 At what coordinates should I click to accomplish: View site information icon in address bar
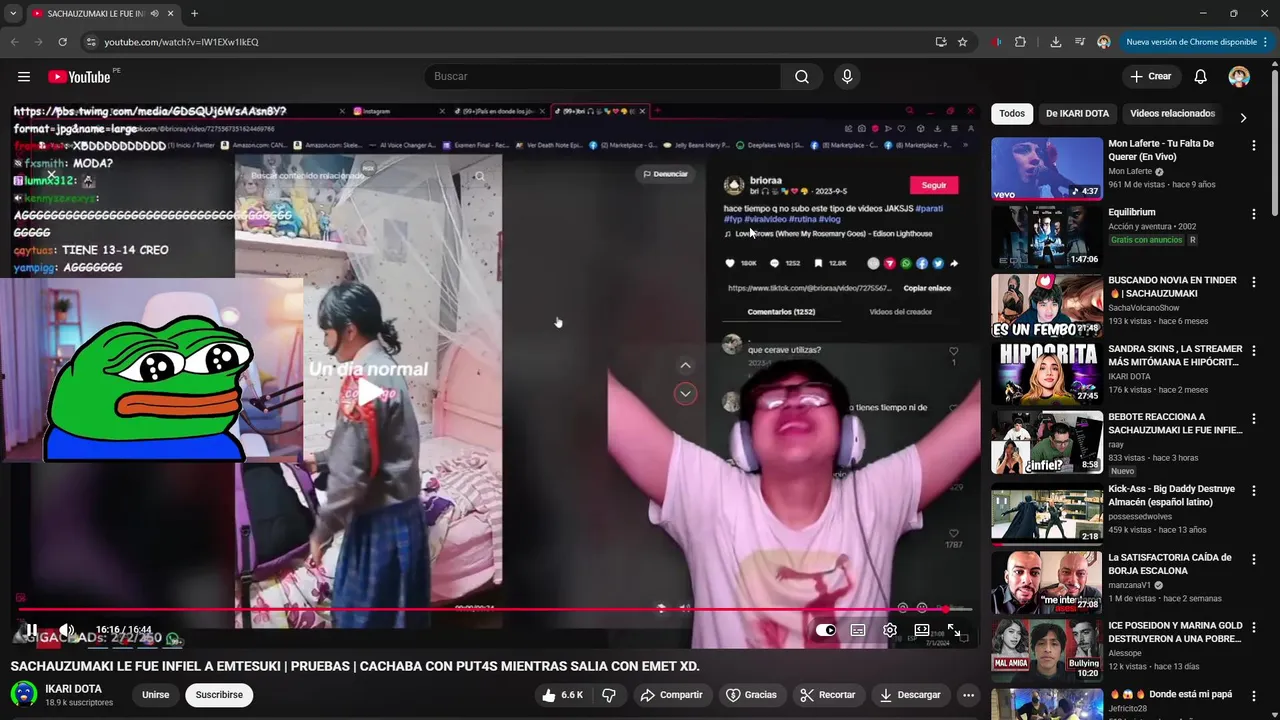[90, 42]
